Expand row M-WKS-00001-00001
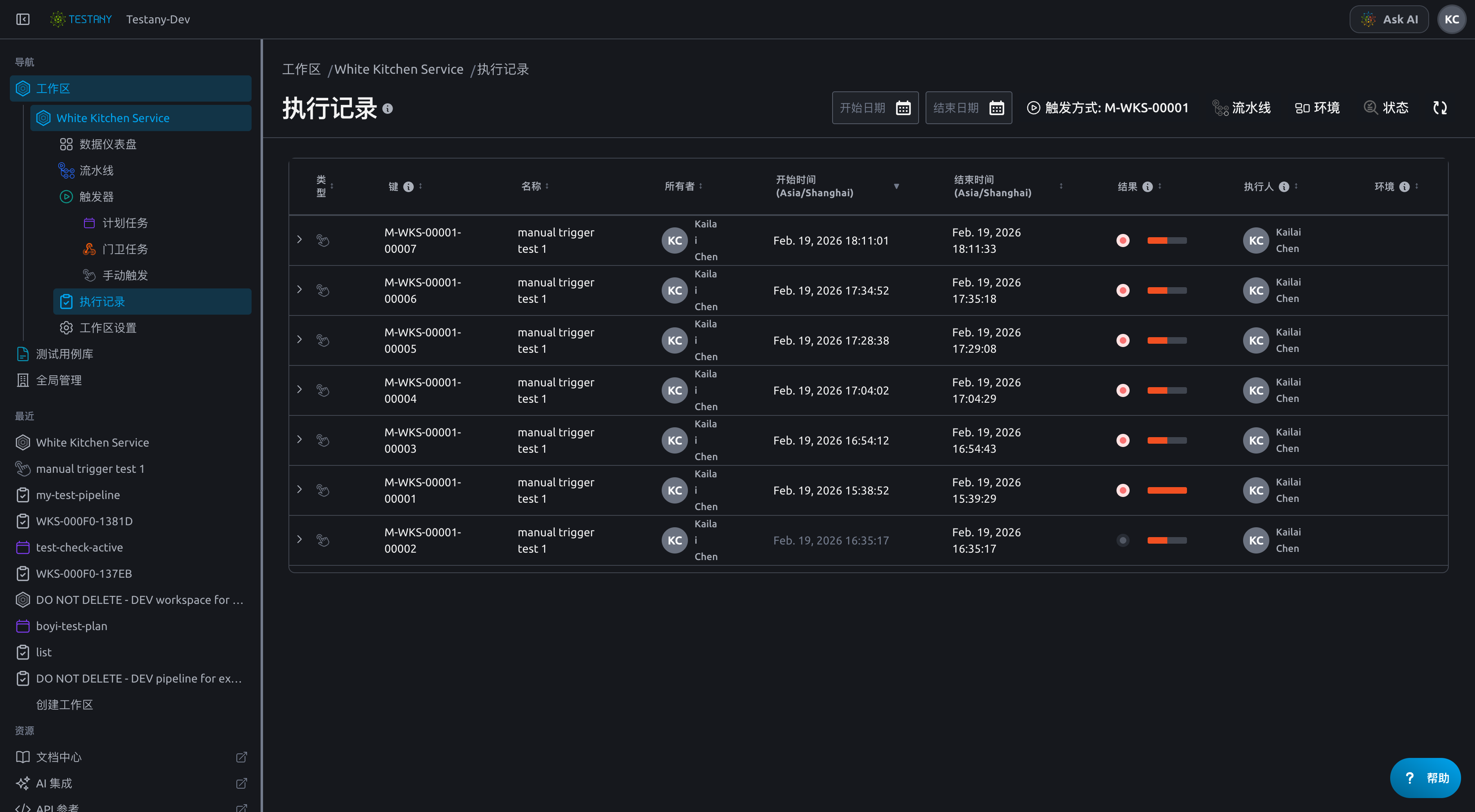The image size is (1475, 812). click(x=300, y=489)
